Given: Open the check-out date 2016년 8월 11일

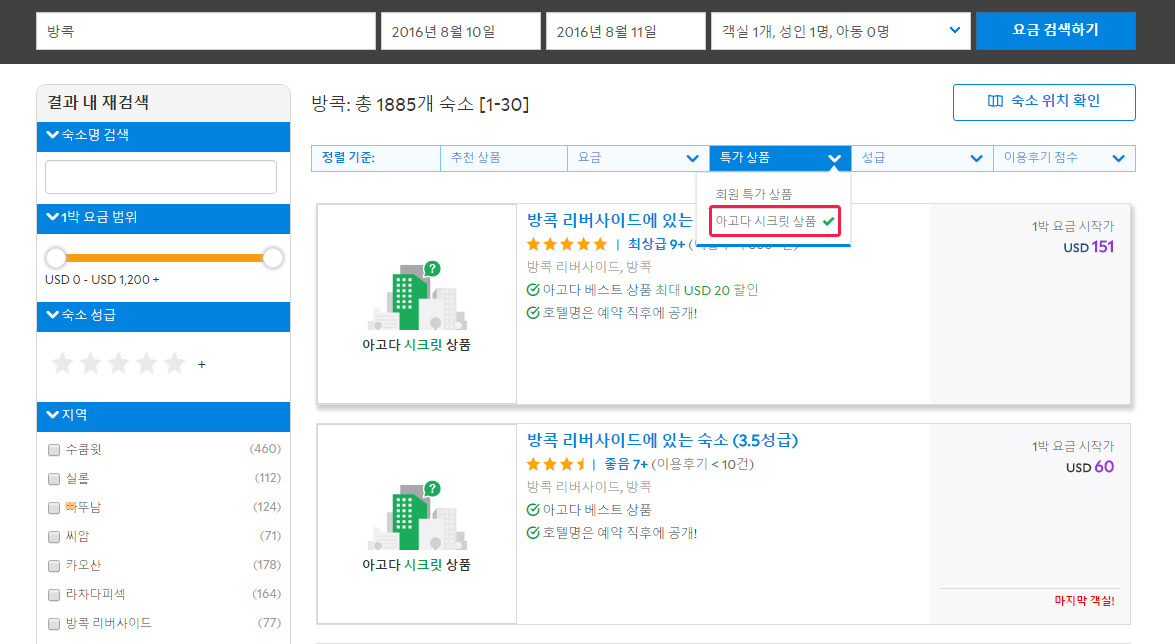Looking at the screenshot, I should pyautogui.click(x=625, y=31).
